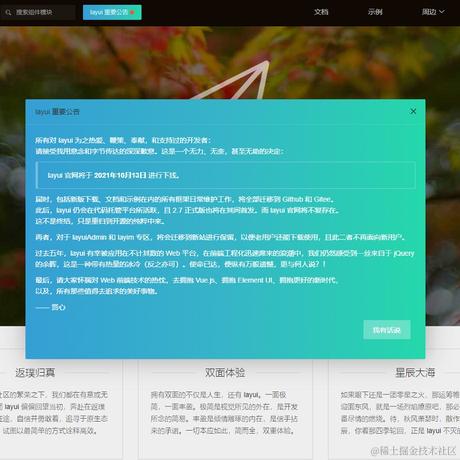The height and width of the screenshot is (460, 460).
Task: Click the 双面体验 heading
Action: [225, 372]
